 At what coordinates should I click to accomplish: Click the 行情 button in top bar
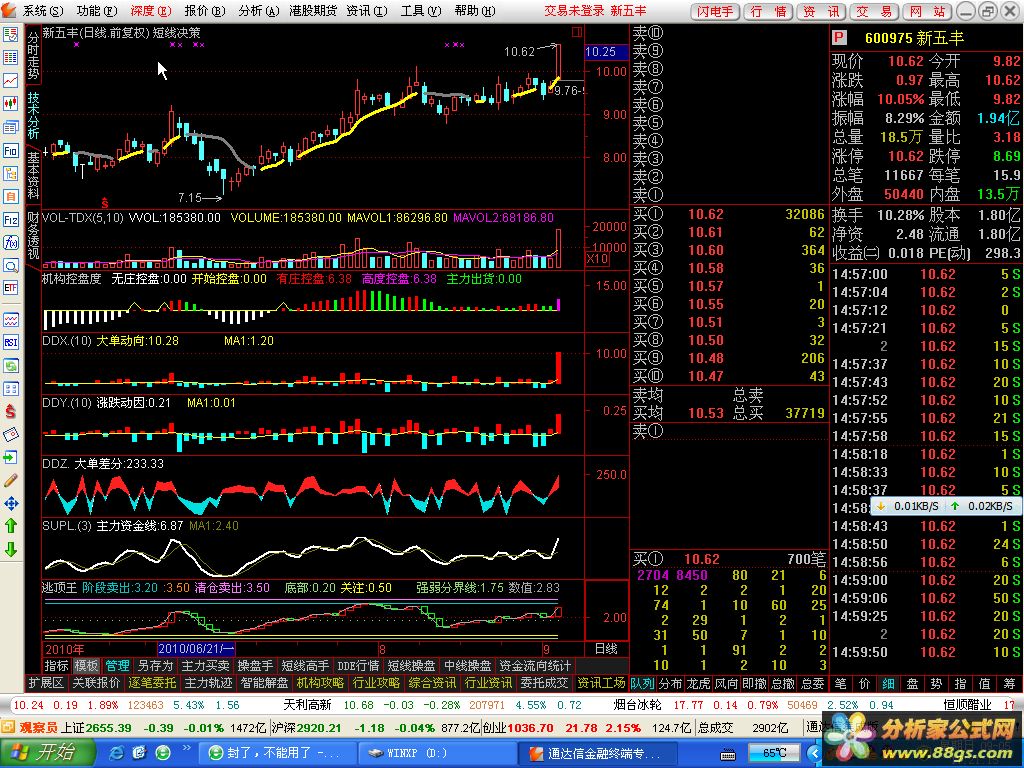pyautogui.click(x=769, y=11)
